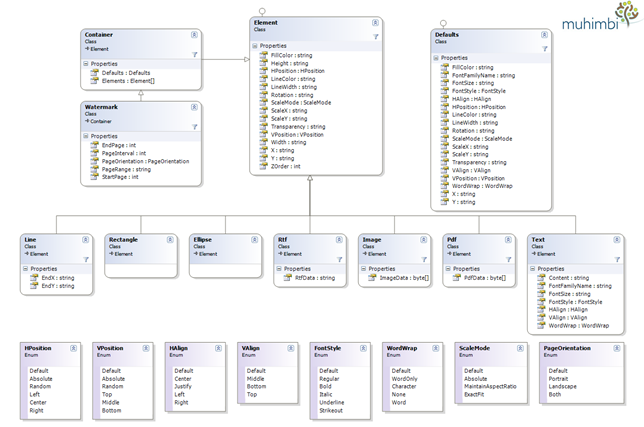Collapse the PageOrientation enum chevron
The image size is (644, 427).
[617, 348]
